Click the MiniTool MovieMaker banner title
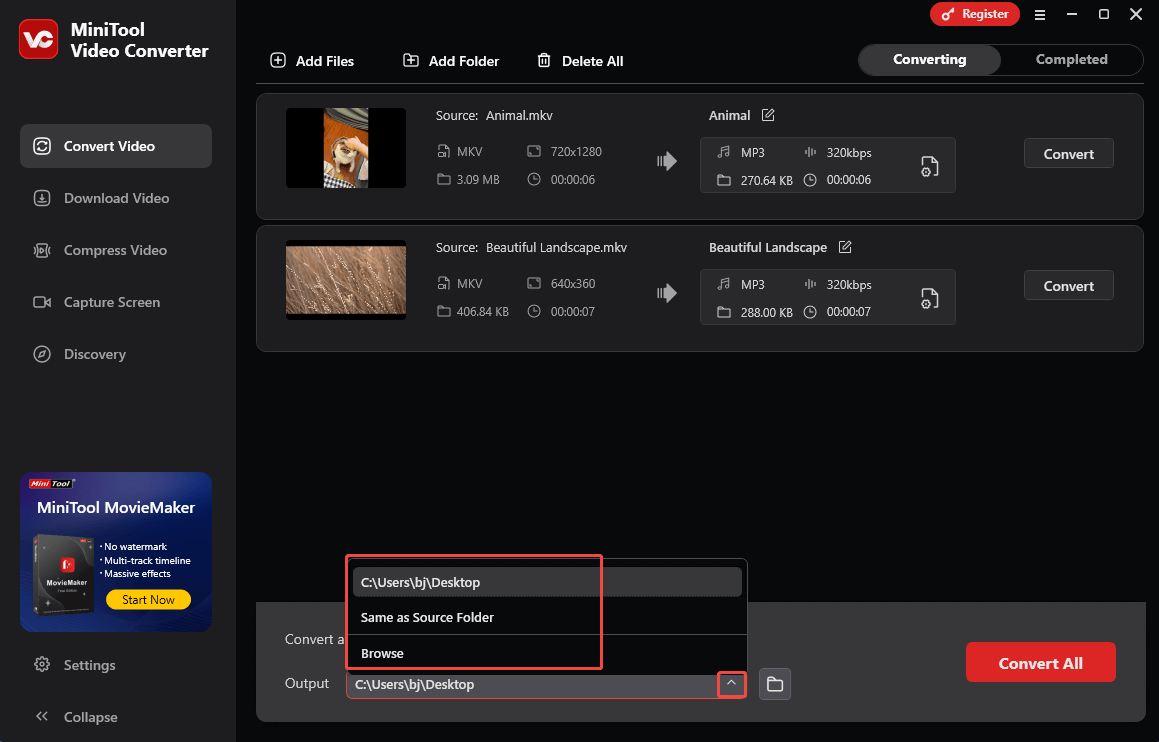 pyautogui.click(x=116, y=508)
